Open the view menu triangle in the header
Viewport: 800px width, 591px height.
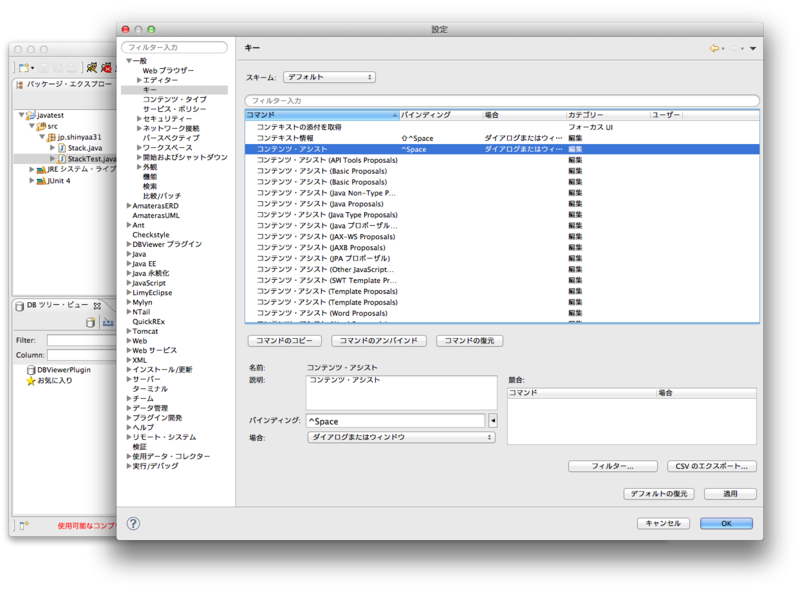[x=753, y=48]
